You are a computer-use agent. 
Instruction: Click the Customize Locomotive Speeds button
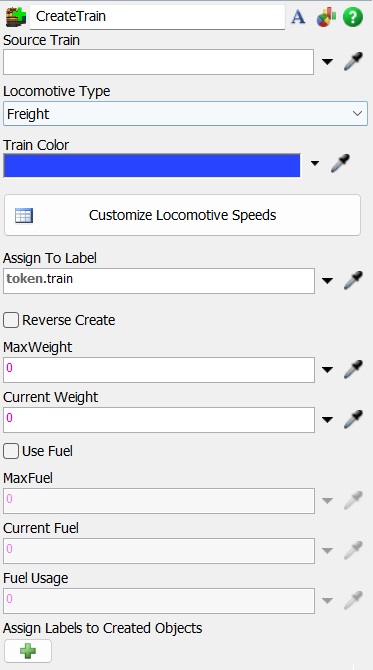[182, 215]
